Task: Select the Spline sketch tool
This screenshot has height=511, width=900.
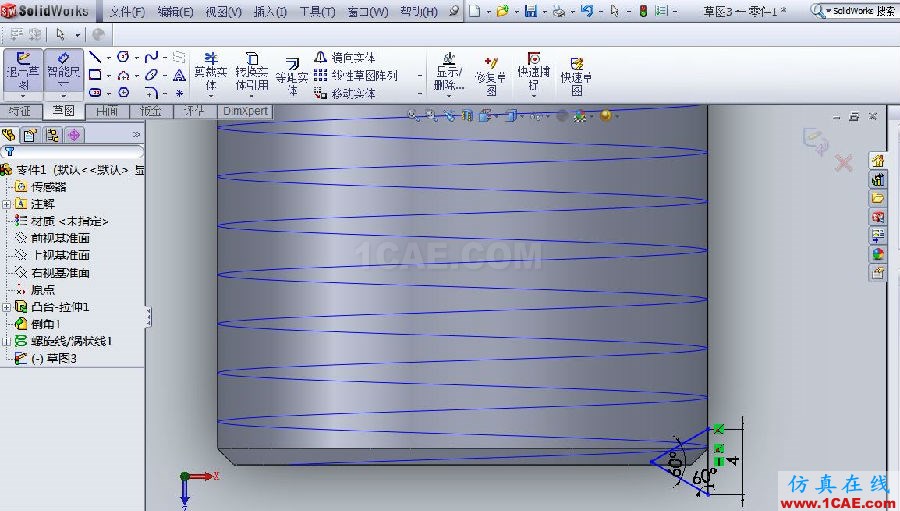Action: pyautogui.click(x=152, y=57)
